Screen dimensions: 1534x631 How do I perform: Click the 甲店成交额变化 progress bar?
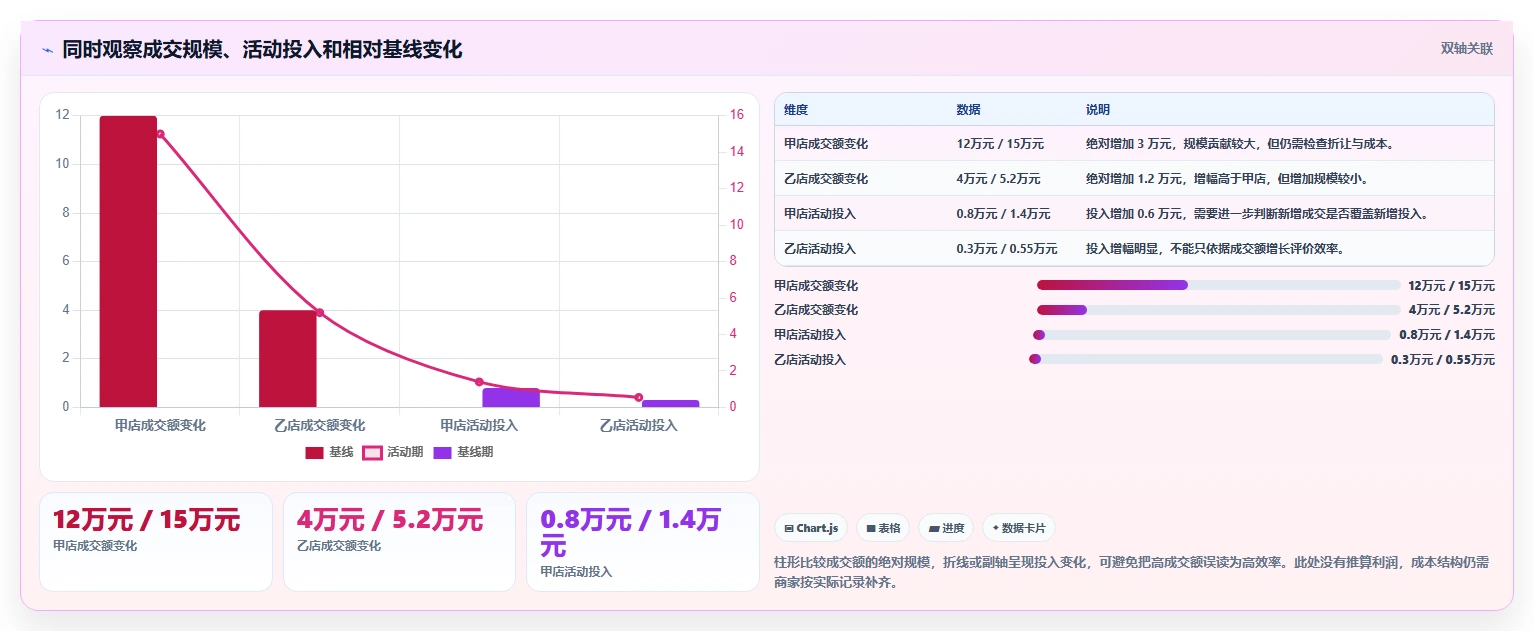(x=1219, y=285)
